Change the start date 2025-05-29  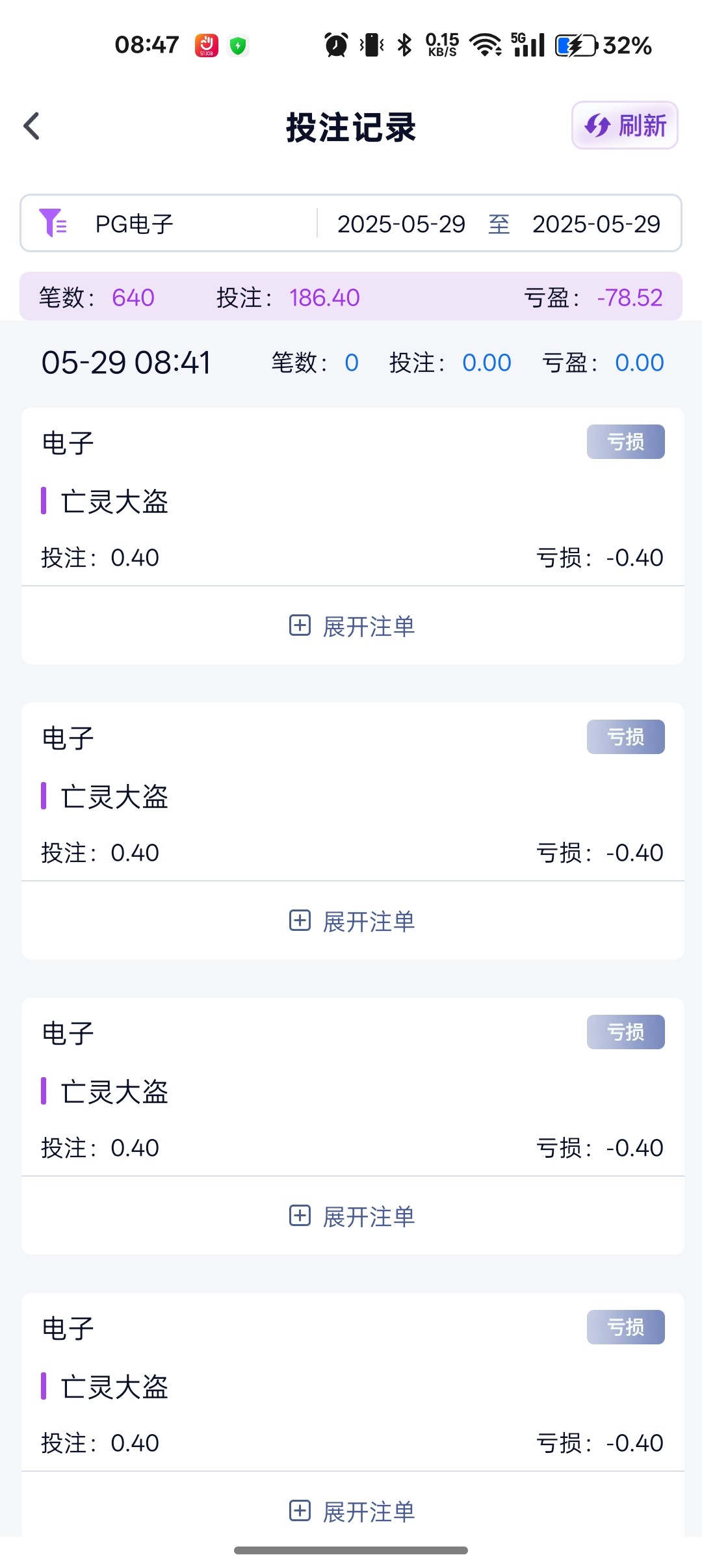[x=401, y=224]
